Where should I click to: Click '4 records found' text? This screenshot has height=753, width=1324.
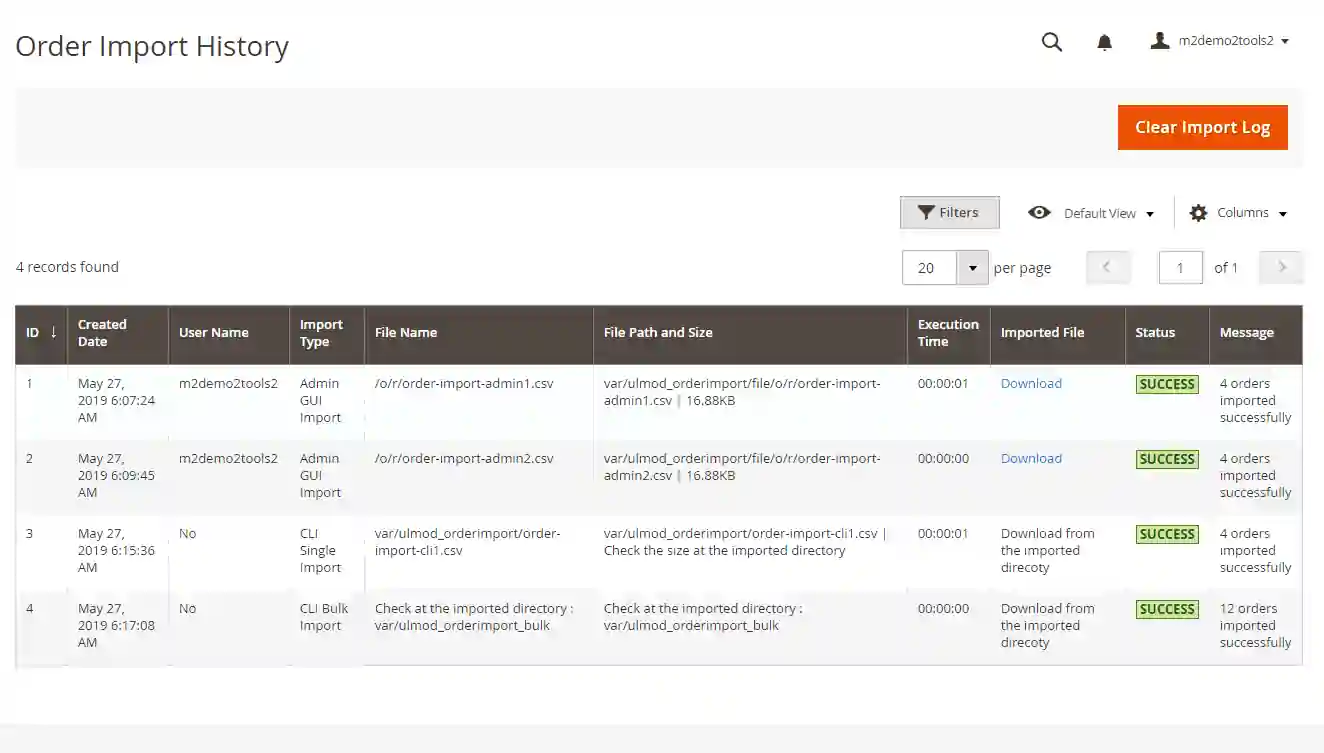coord(67,267)
